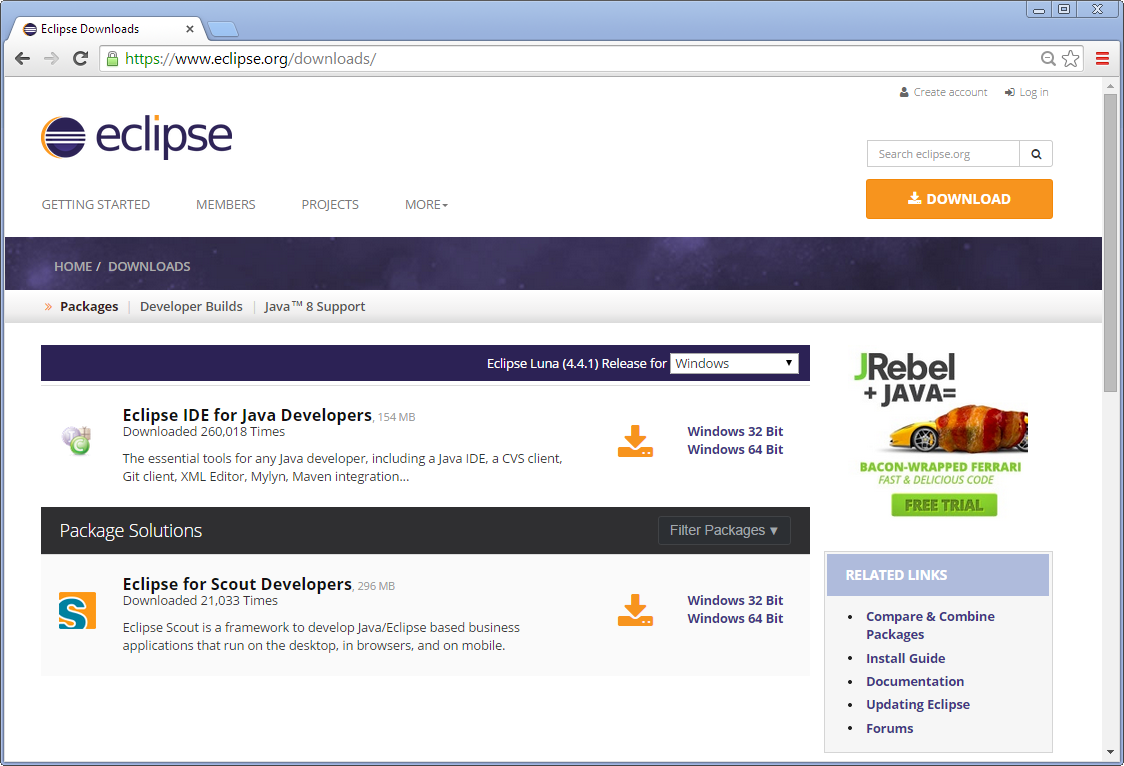The width and height of the screenshot is (1124, 766).
Task: Click the "296 MB" size text
Action: point(376,586)
